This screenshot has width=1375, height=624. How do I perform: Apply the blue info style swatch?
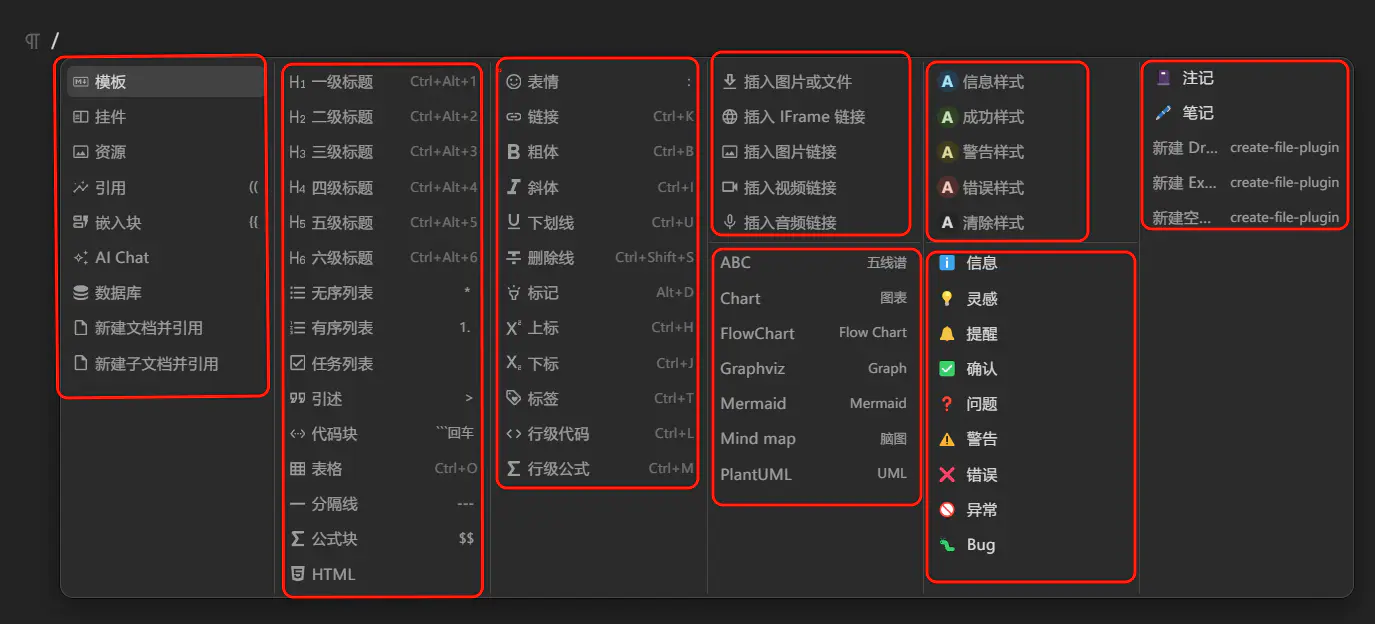(947, 82)
